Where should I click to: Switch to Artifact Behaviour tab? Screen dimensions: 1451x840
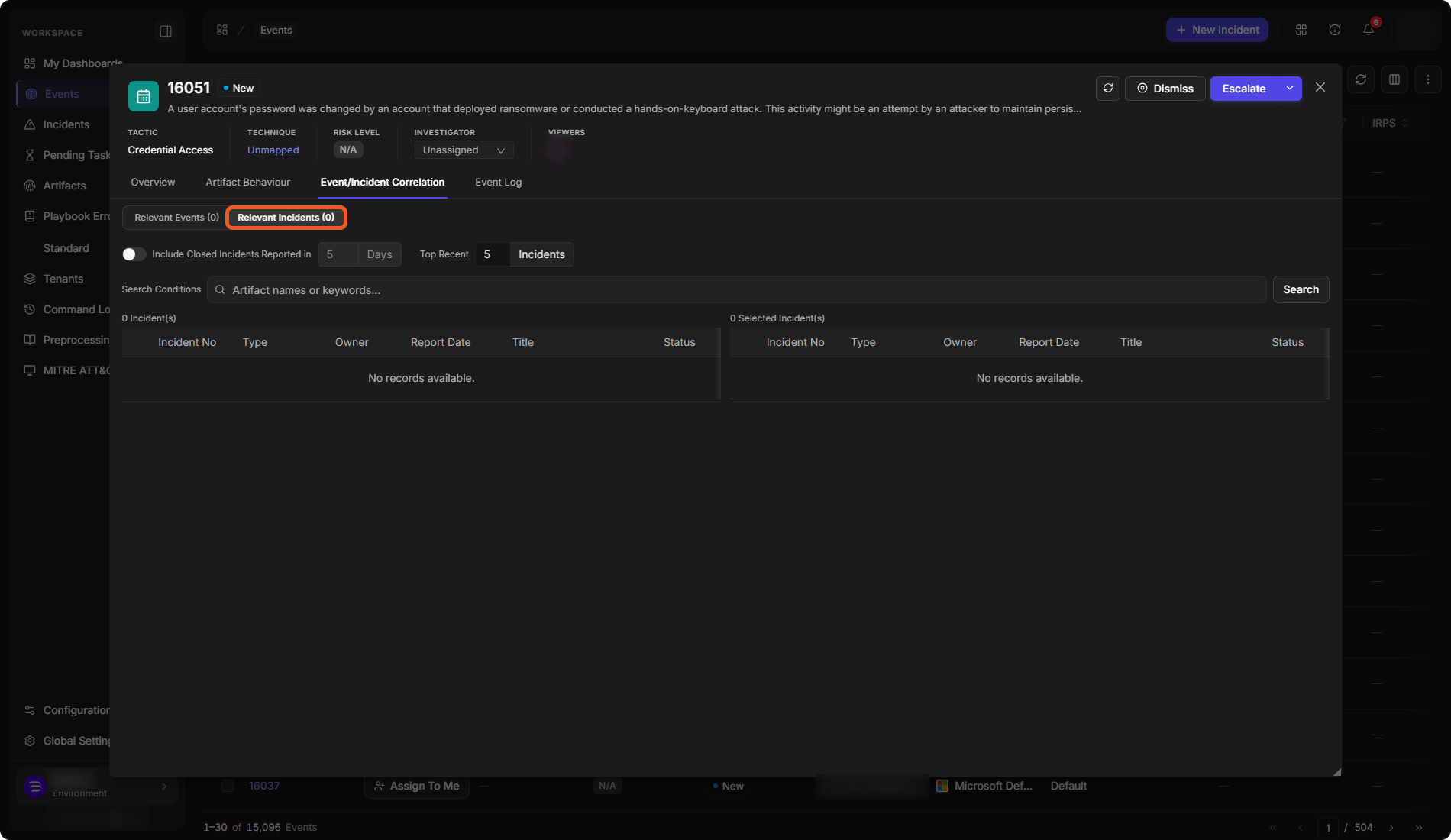248,183
